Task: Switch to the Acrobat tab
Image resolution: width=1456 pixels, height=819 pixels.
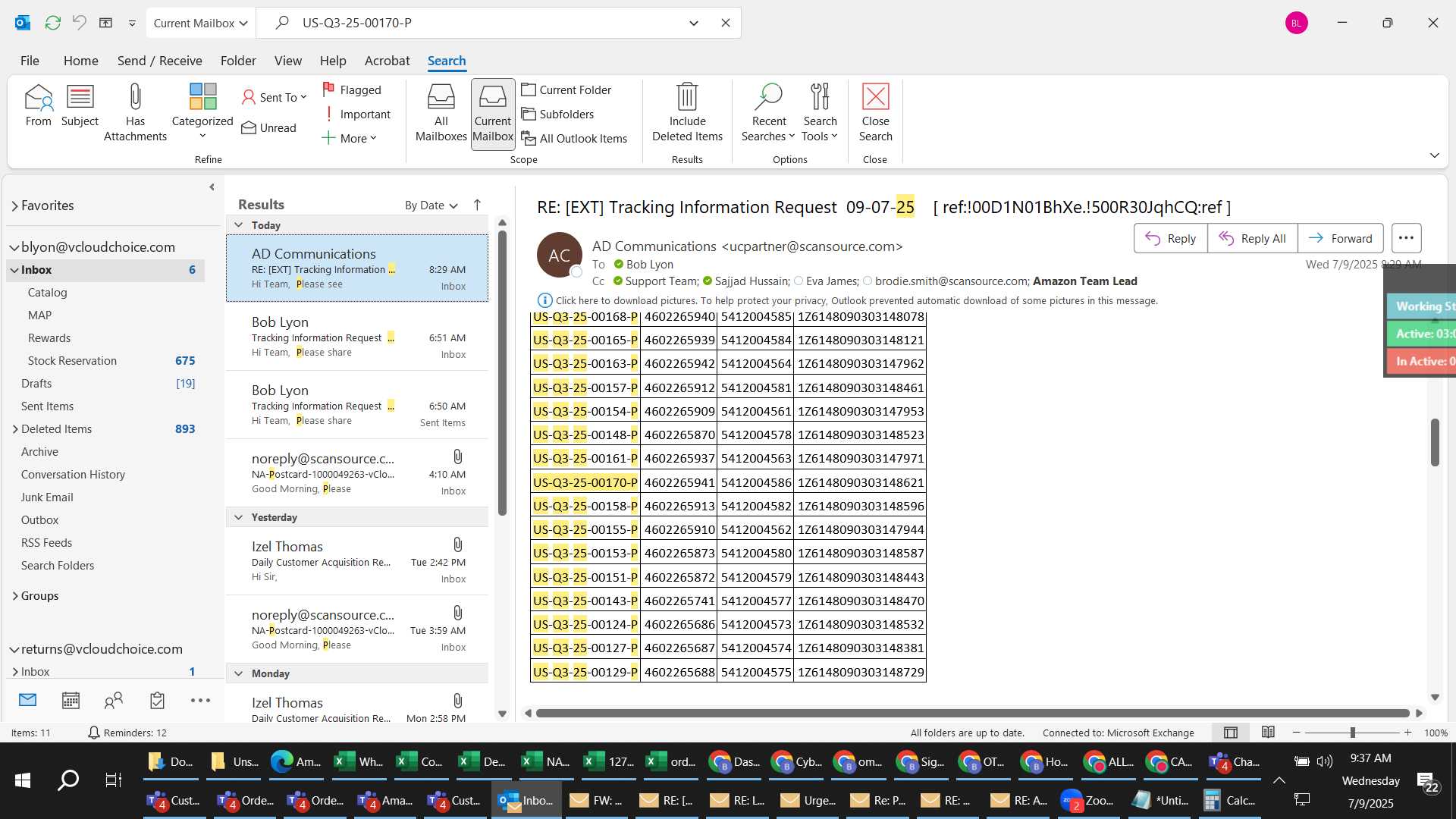Action: (387, 61)
